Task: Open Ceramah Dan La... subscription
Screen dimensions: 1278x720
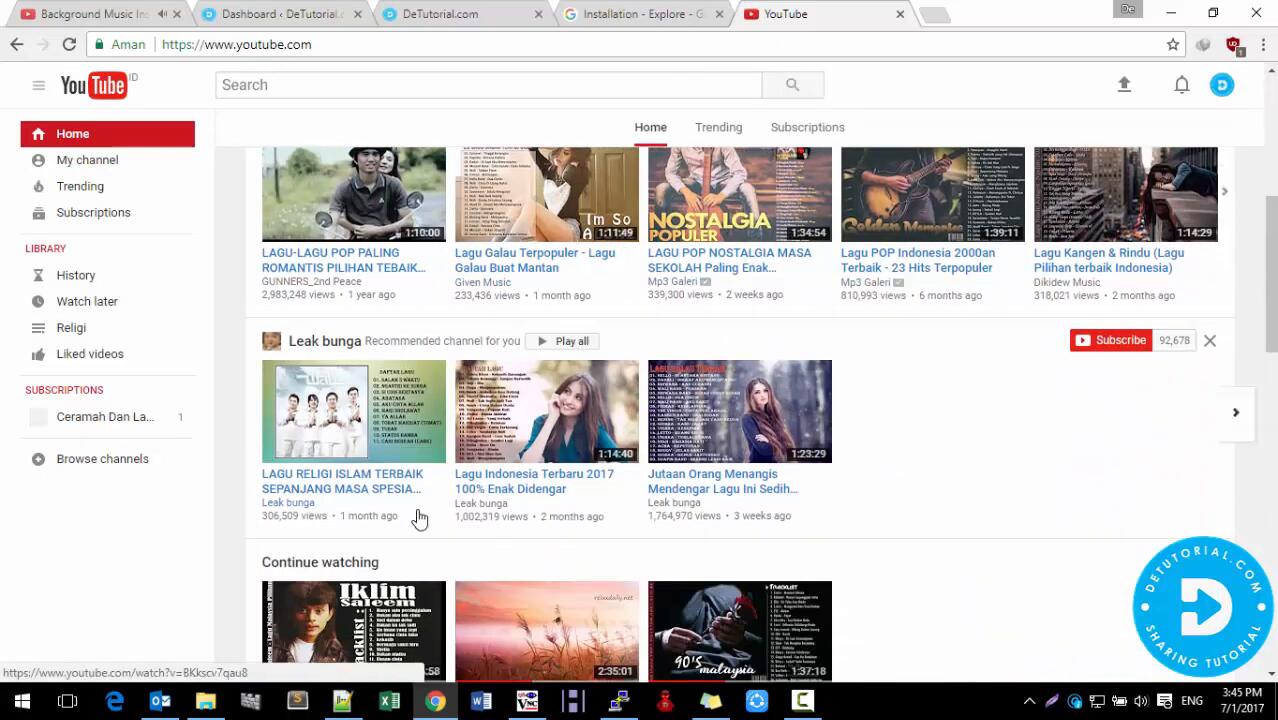Action: 107,417
